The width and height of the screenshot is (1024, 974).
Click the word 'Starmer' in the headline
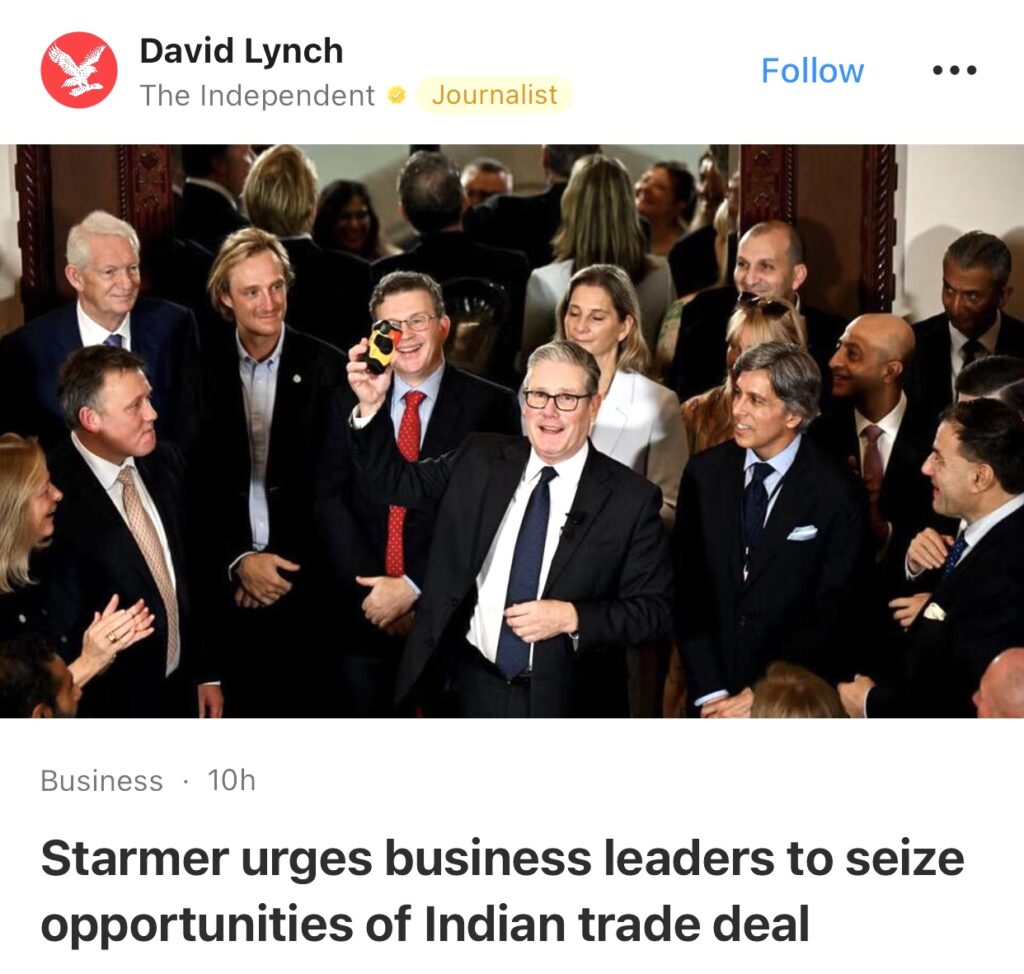click(x=135, y=858)
